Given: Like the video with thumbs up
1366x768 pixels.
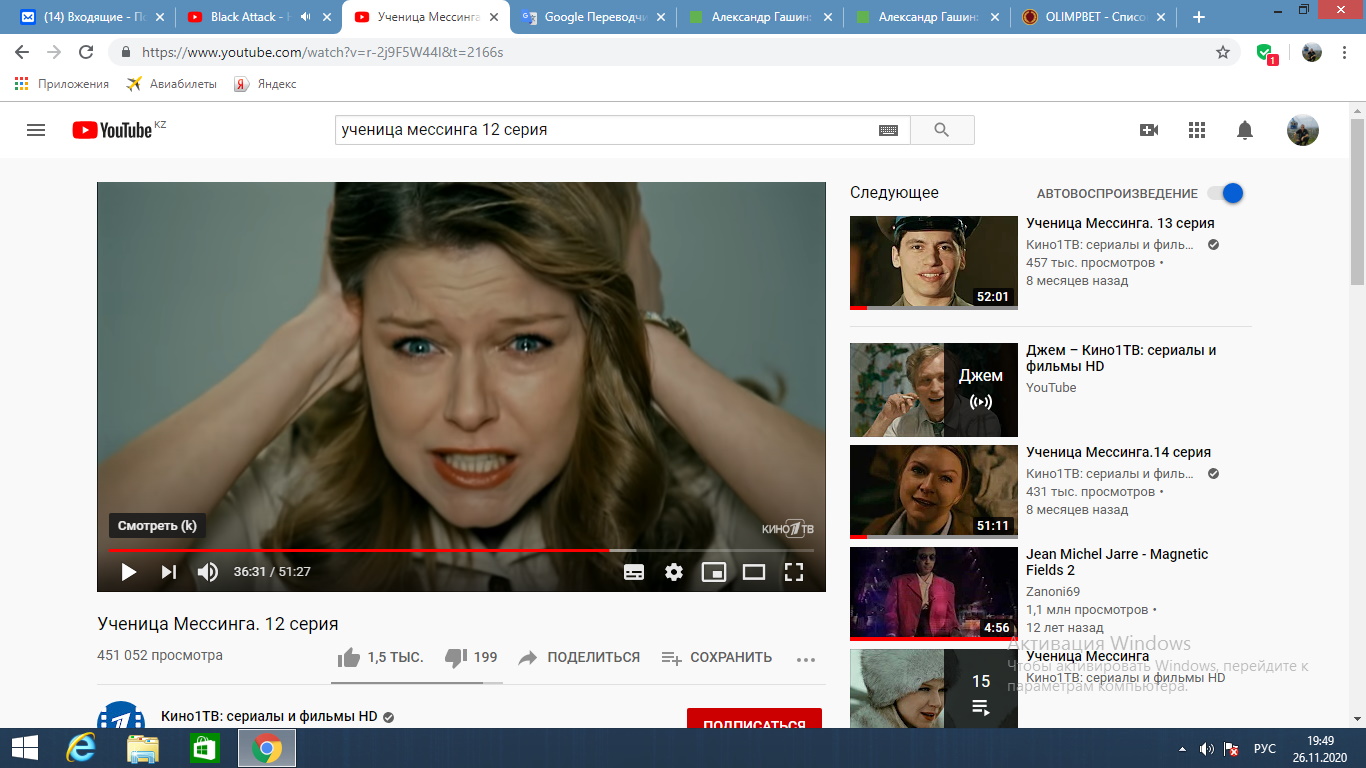Looking at the screenshot, I should point(349,657).
